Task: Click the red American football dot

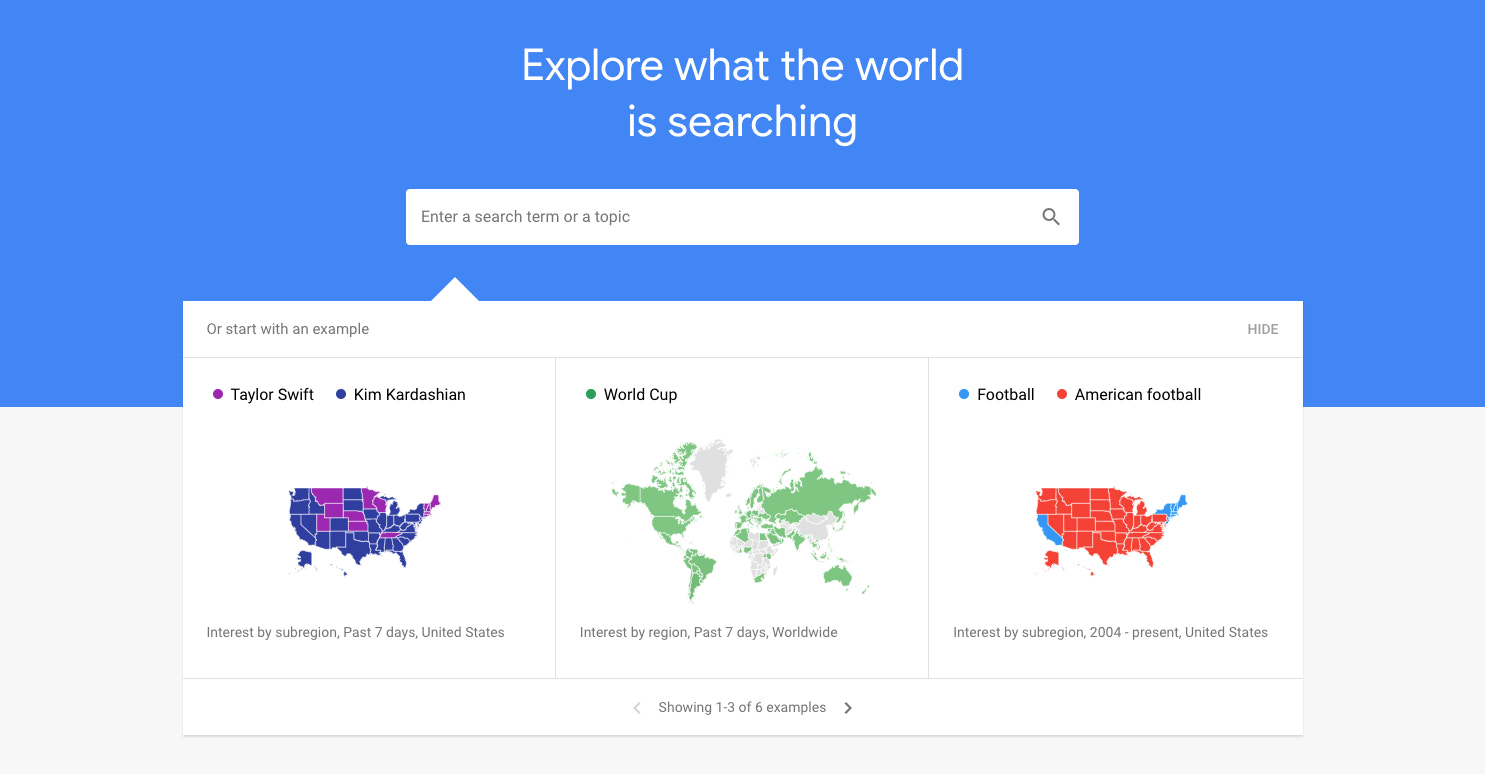Action: coord(1062,395)
